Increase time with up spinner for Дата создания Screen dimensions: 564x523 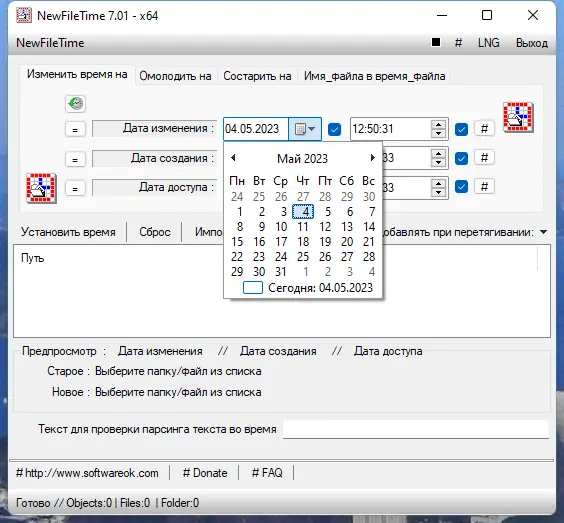[x=438, y=154]
